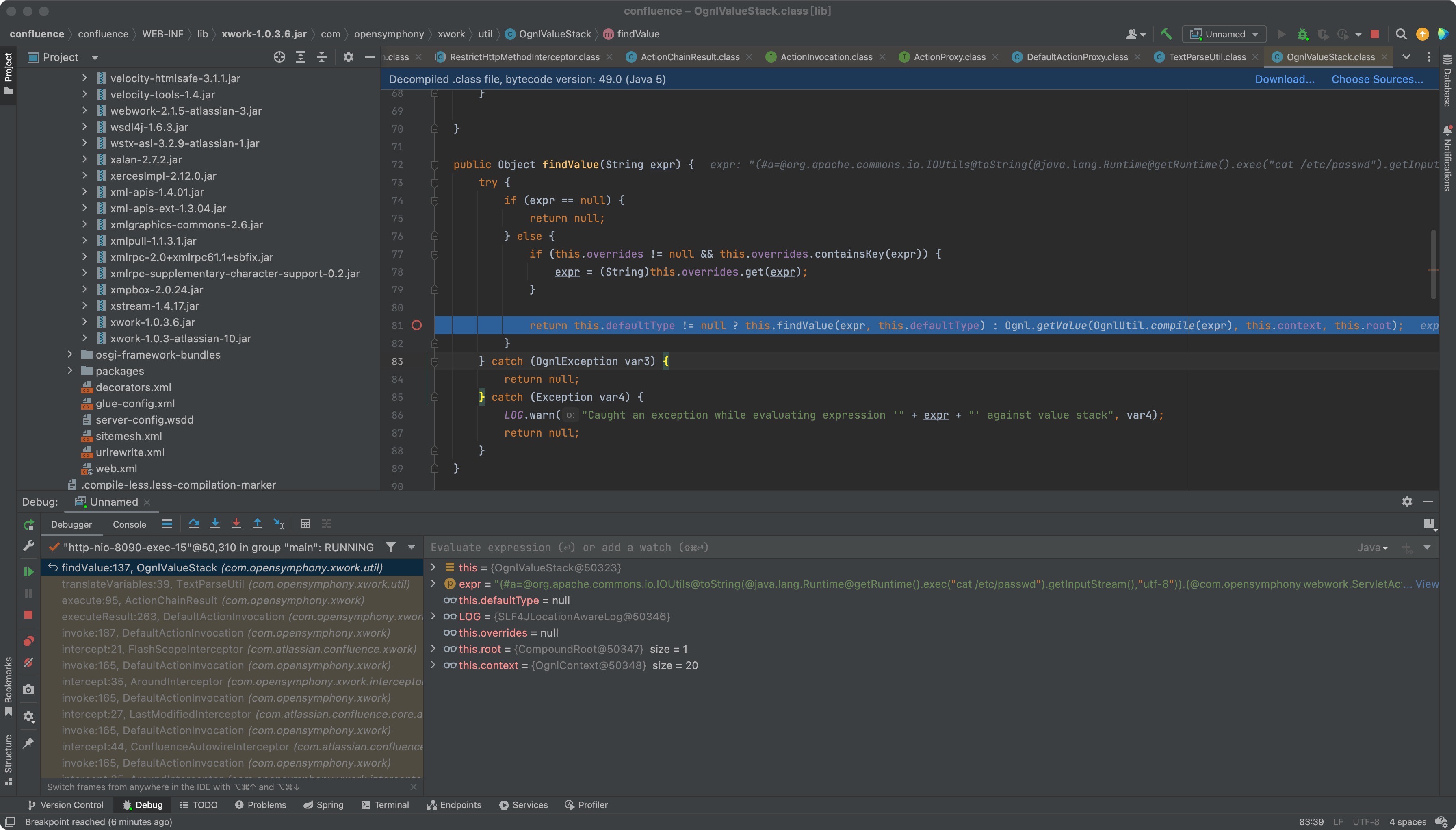The width and height of the screenshot is (1456, 830).
Task: Select the web.xml file in the project tree
Action: click(x=116, y=469)
